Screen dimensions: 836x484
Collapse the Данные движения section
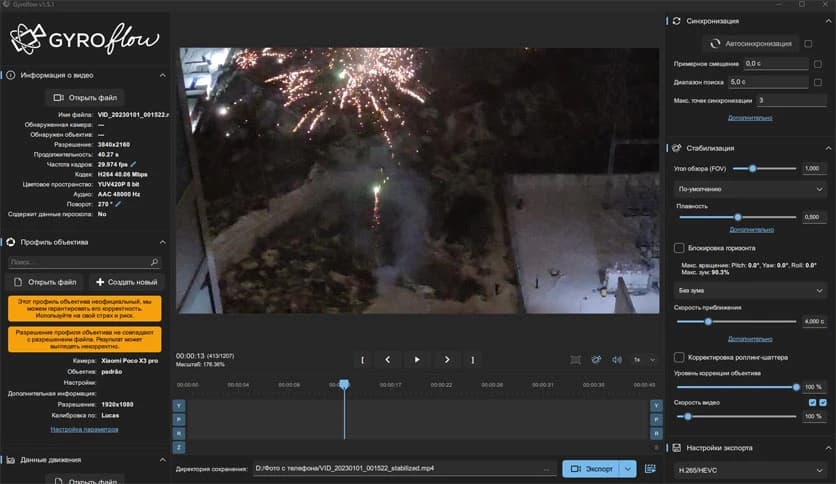pos(162,459)
